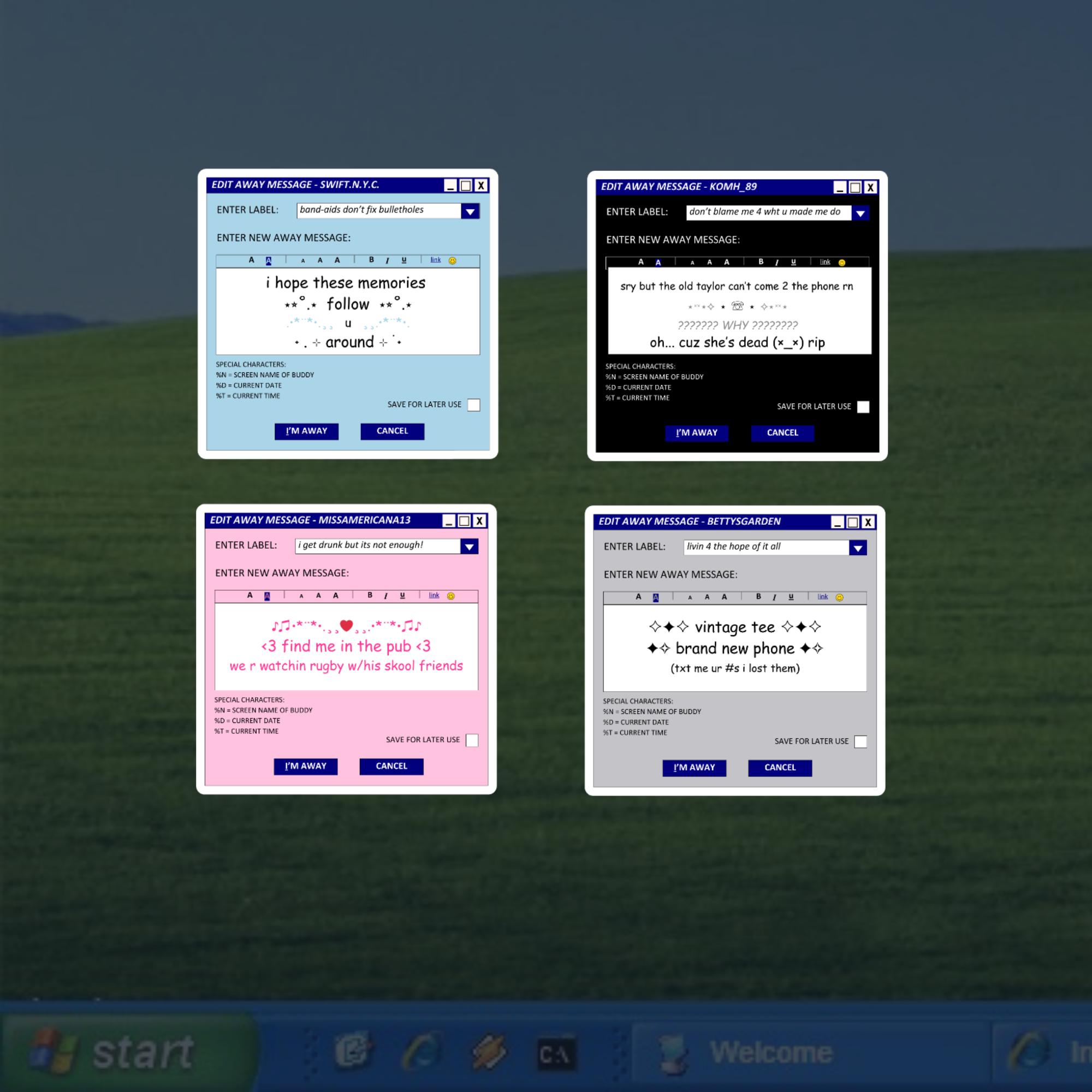Insert a smiley emoticon in the SWIFT.N.Y.C. window
Screen dimensions: 1092x1092
[x=452, y=260]
